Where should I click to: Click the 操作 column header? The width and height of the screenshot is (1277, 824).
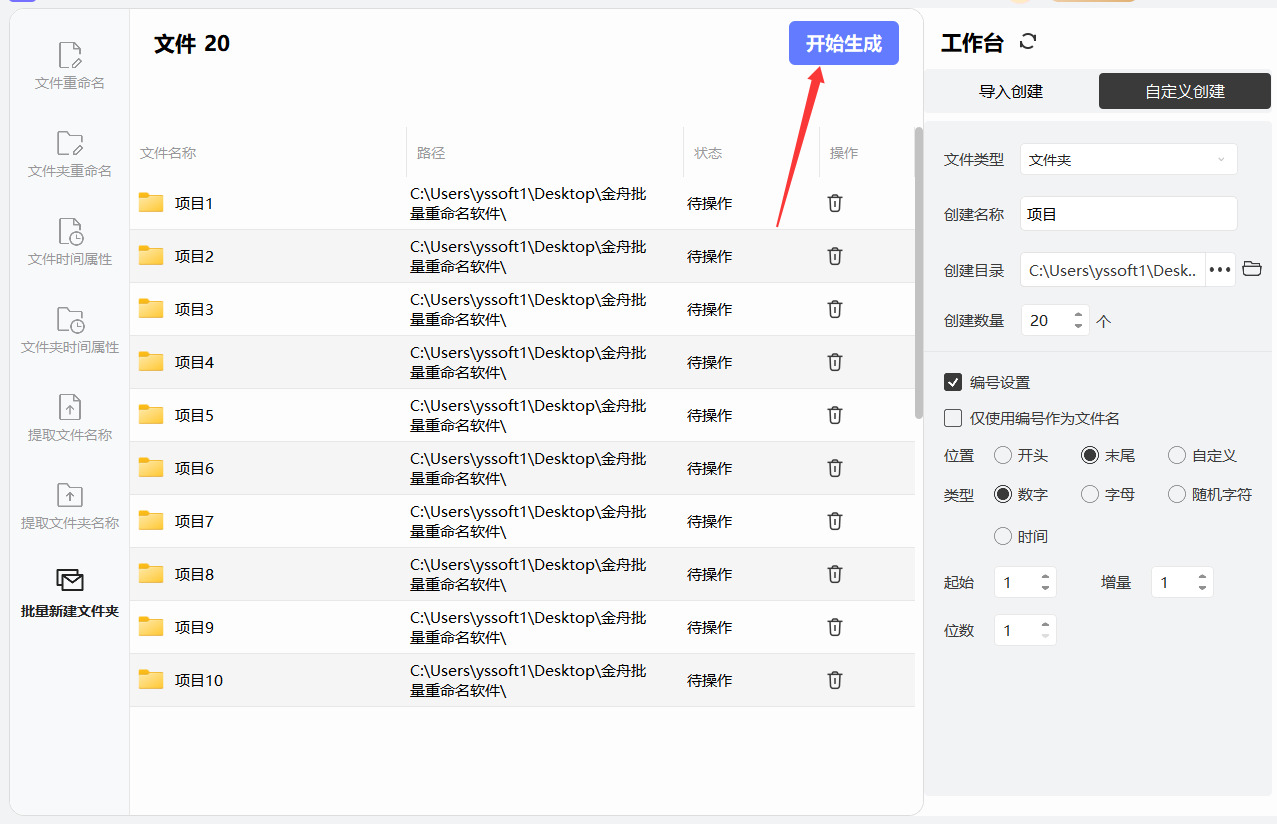(844, 153)
